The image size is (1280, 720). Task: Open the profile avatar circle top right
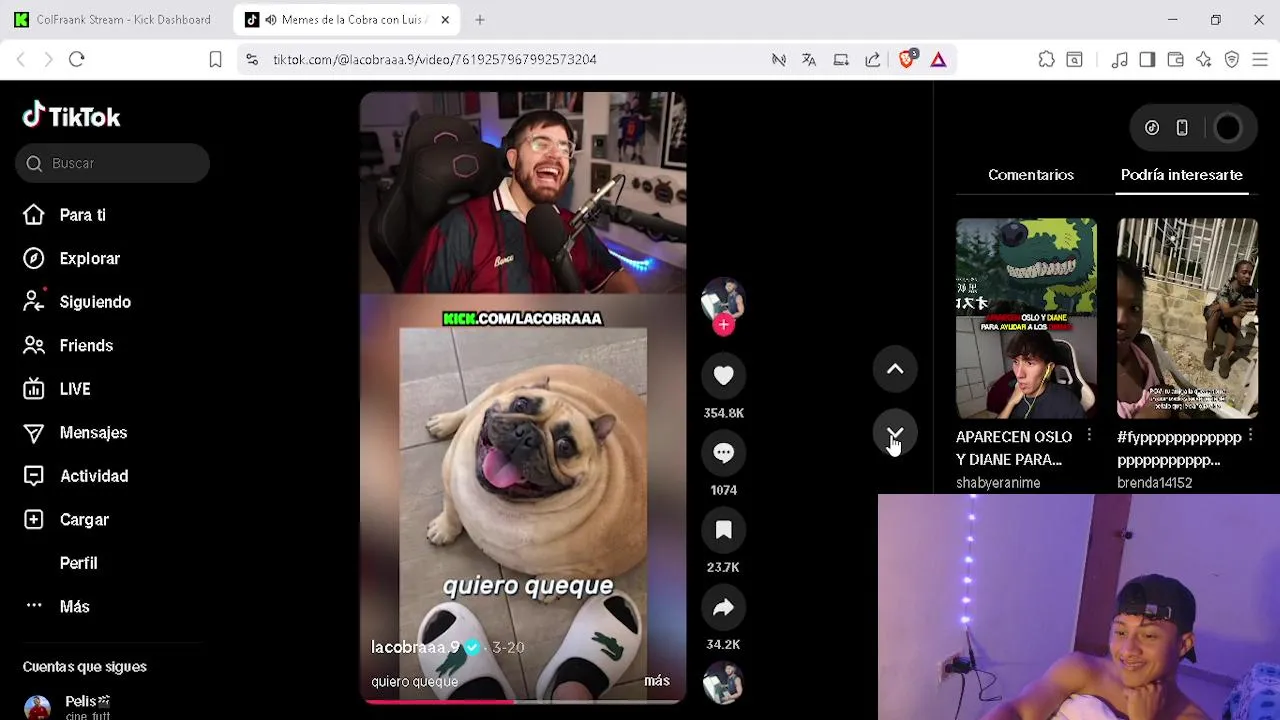tap(1228, 128)
